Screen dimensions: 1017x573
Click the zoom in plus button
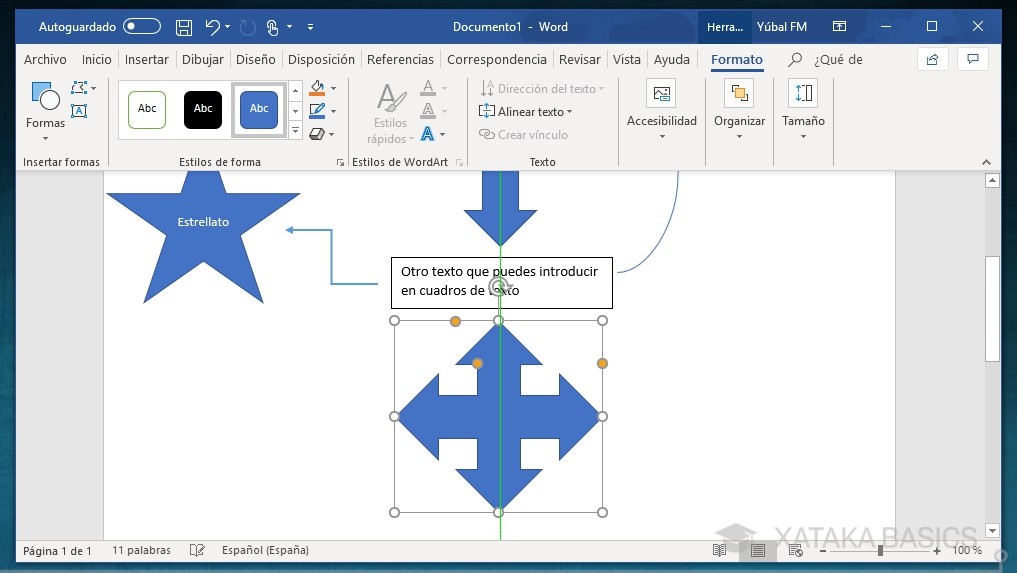937,550
